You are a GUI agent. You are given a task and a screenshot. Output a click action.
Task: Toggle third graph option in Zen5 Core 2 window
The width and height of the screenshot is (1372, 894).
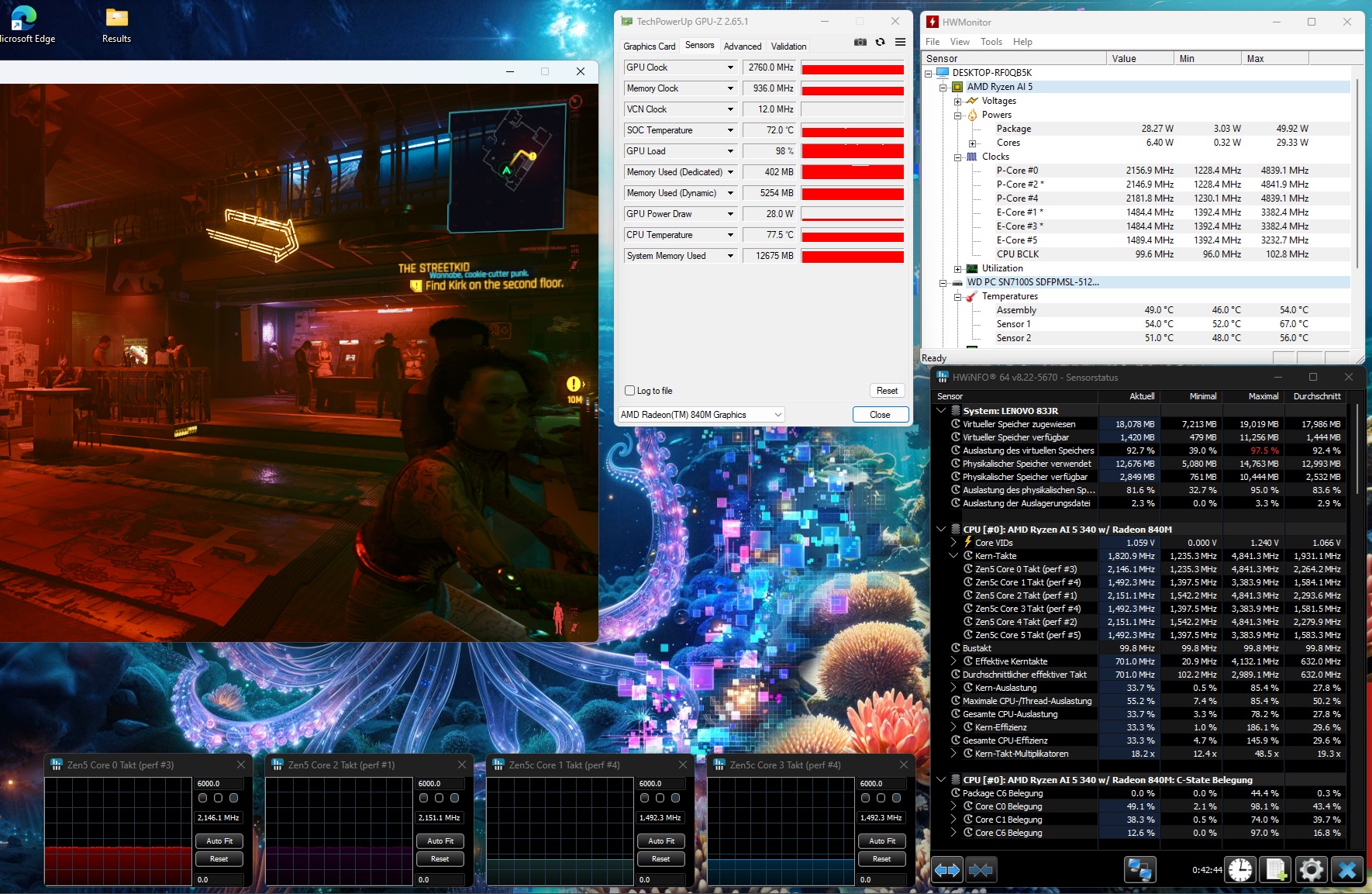(x=454, y=798)
